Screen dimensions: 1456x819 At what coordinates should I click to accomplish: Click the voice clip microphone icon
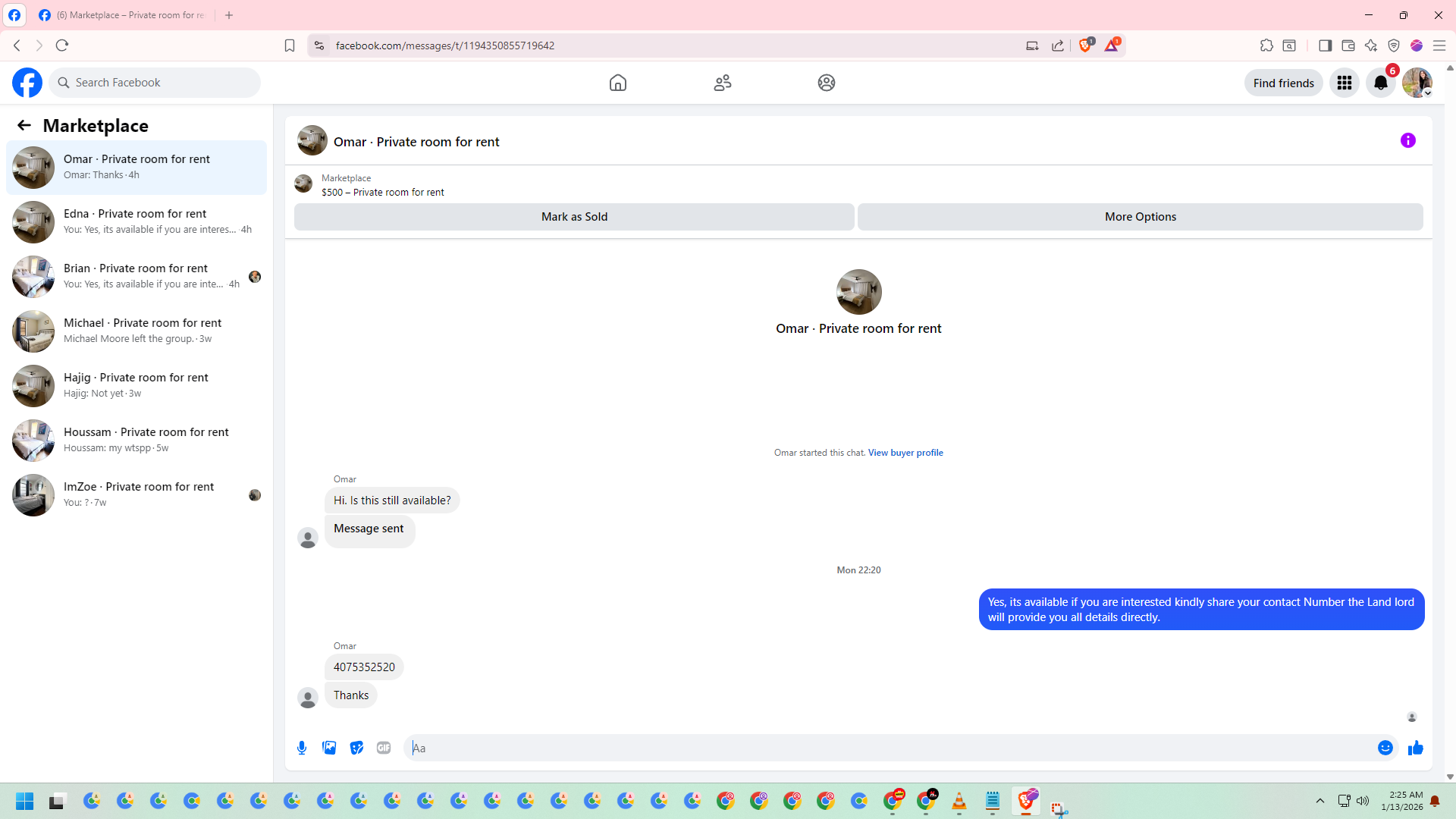[302, 748]
